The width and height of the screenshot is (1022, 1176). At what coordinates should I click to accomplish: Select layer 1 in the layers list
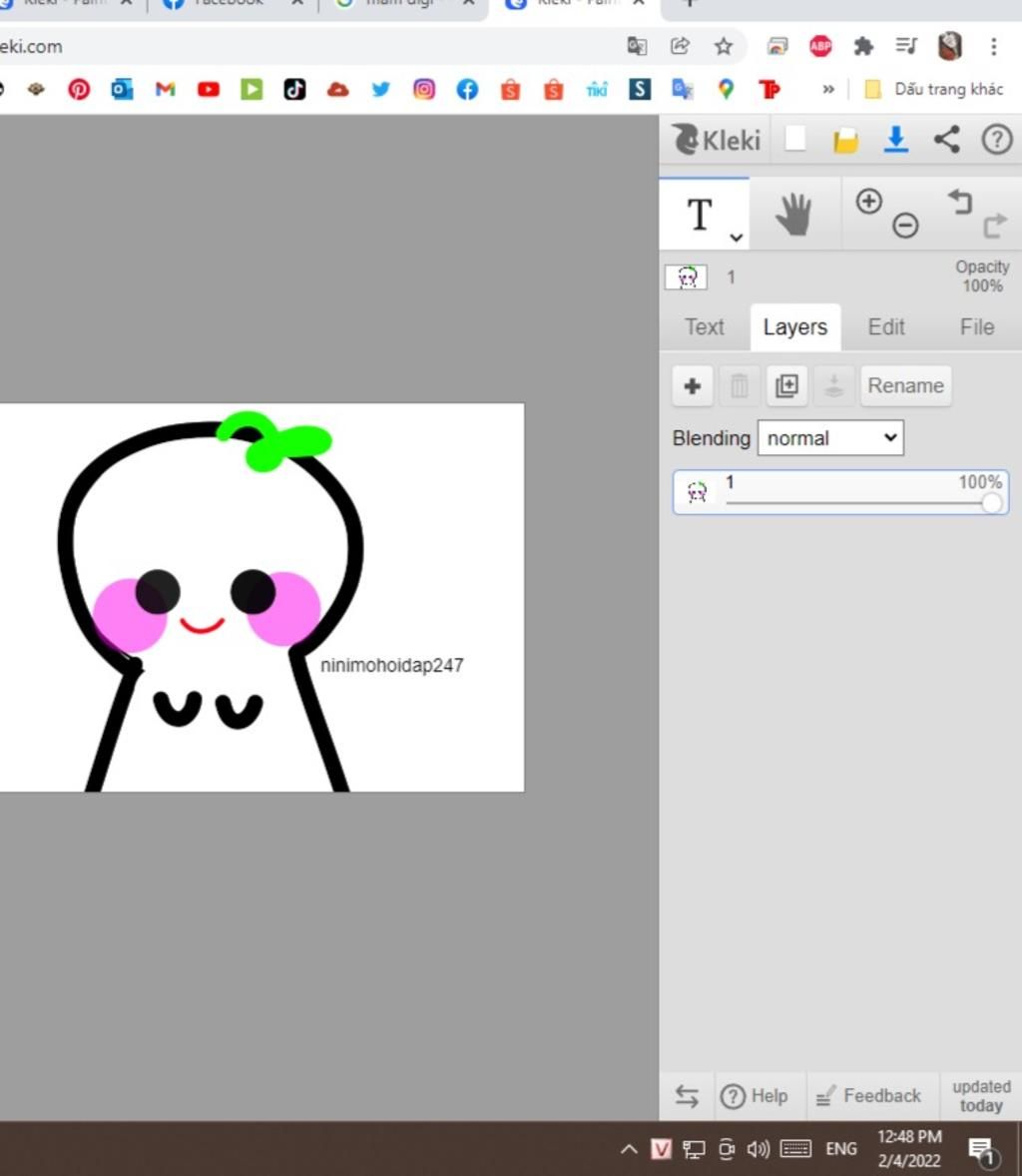click(x=840, y=492)
